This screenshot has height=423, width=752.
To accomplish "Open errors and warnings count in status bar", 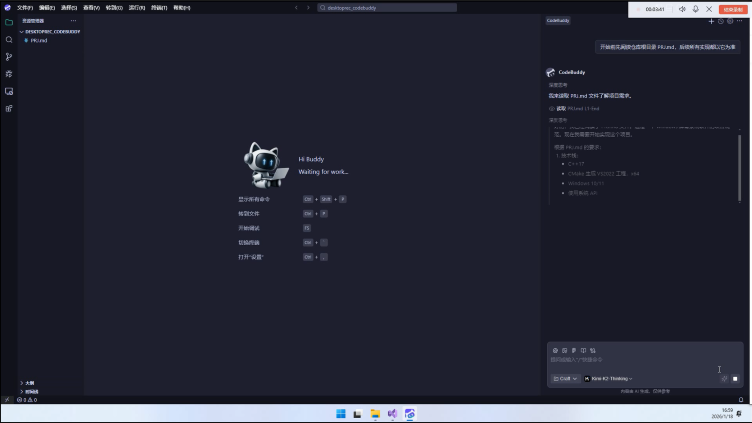I will click(x=27, y=400).
